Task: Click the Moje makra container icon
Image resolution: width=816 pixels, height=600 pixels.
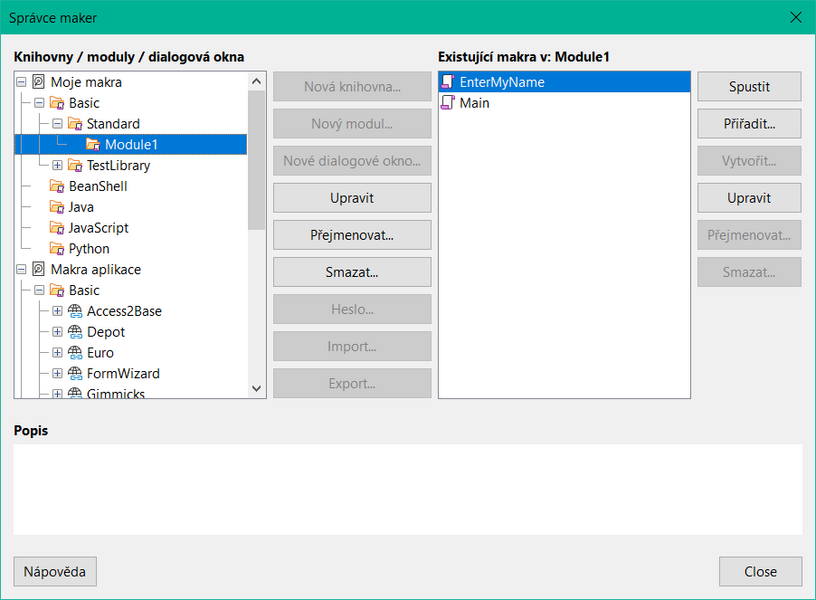Action: click(39, 82)
